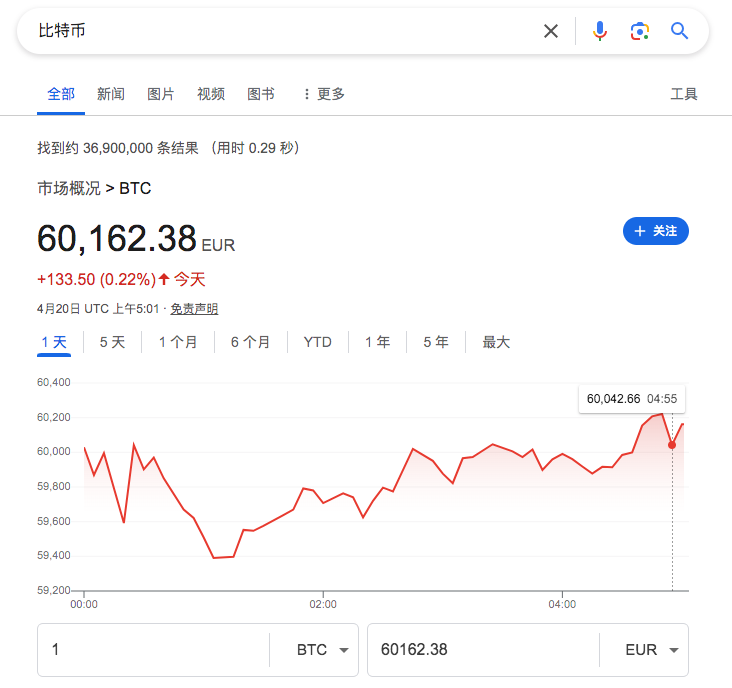Open the 更多 three-dot menu
The image size is (732, 688).
[x=323, y=94]
